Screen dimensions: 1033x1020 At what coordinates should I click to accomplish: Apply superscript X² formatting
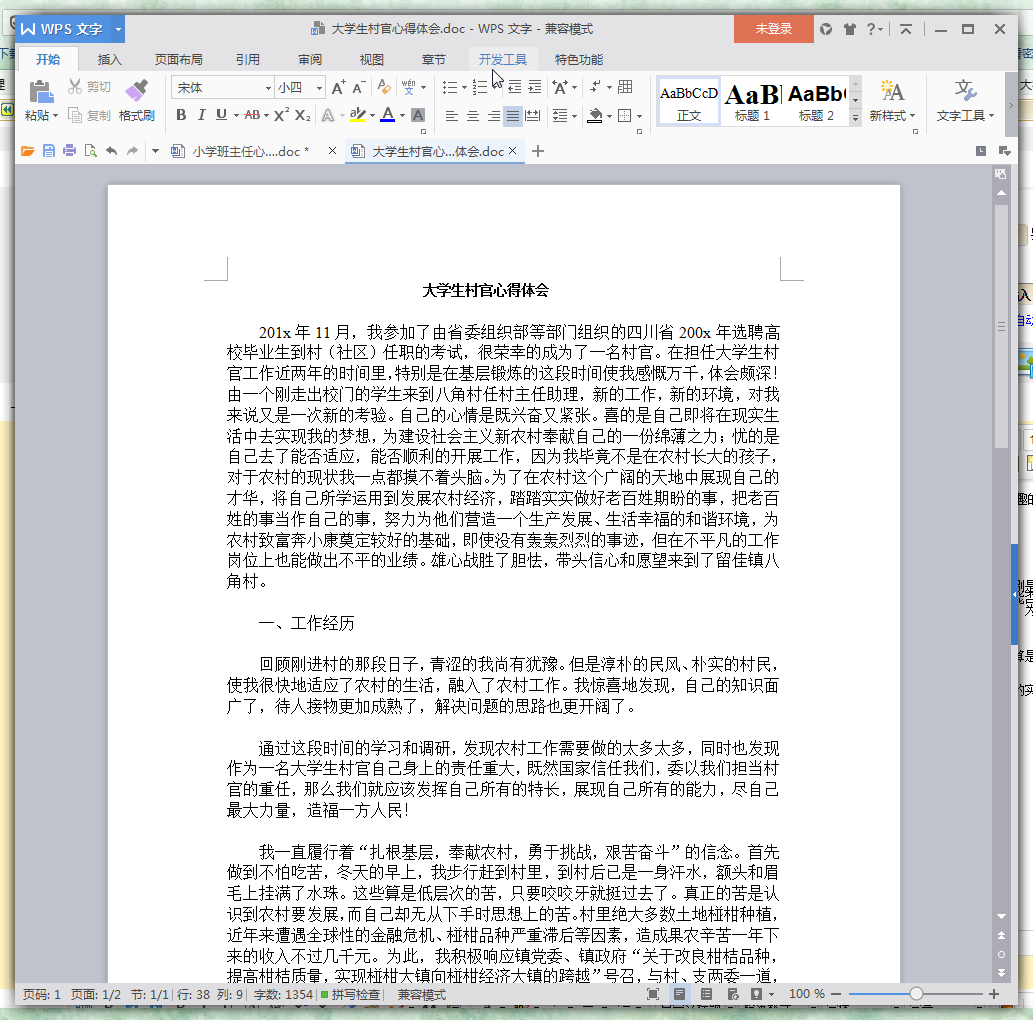click(x=281, y=115)
